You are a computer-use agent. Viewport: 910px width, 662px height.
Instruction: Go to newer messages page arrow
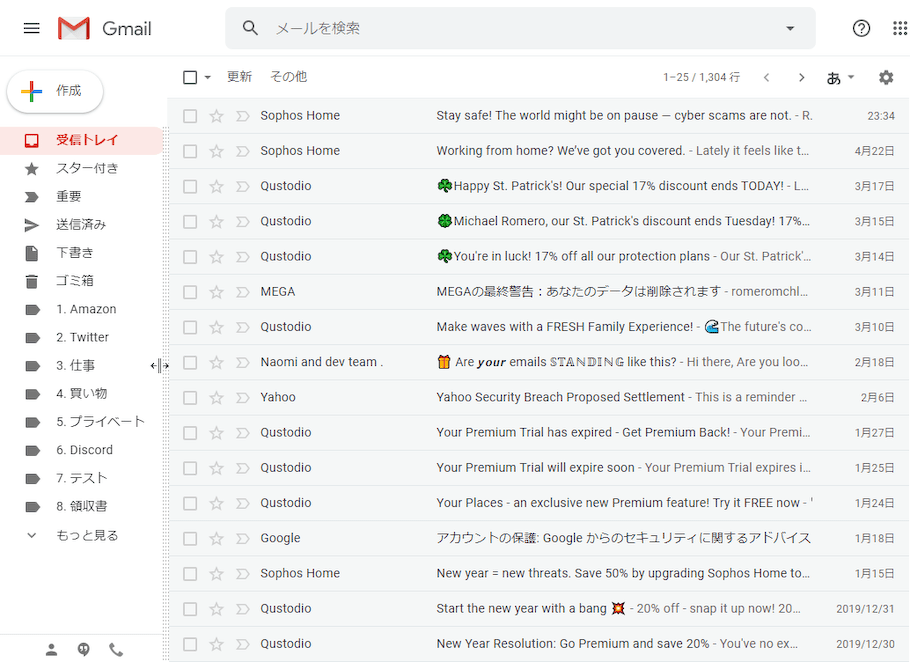click(x=767, y=77)
